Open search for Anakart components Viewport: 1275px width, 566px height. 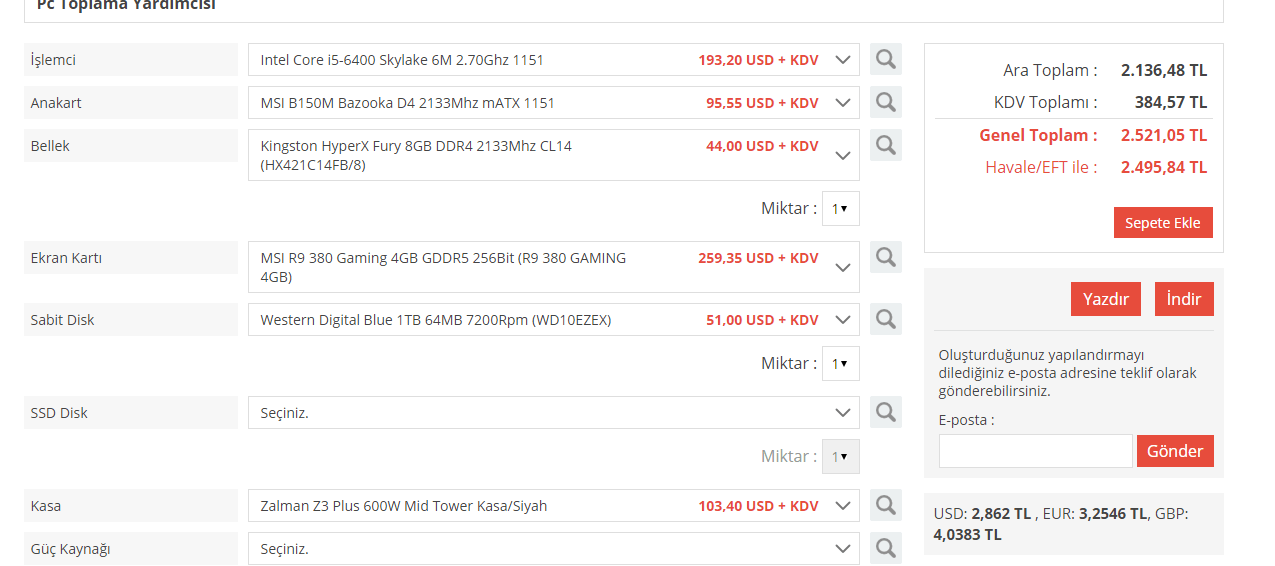click(885, 102)
